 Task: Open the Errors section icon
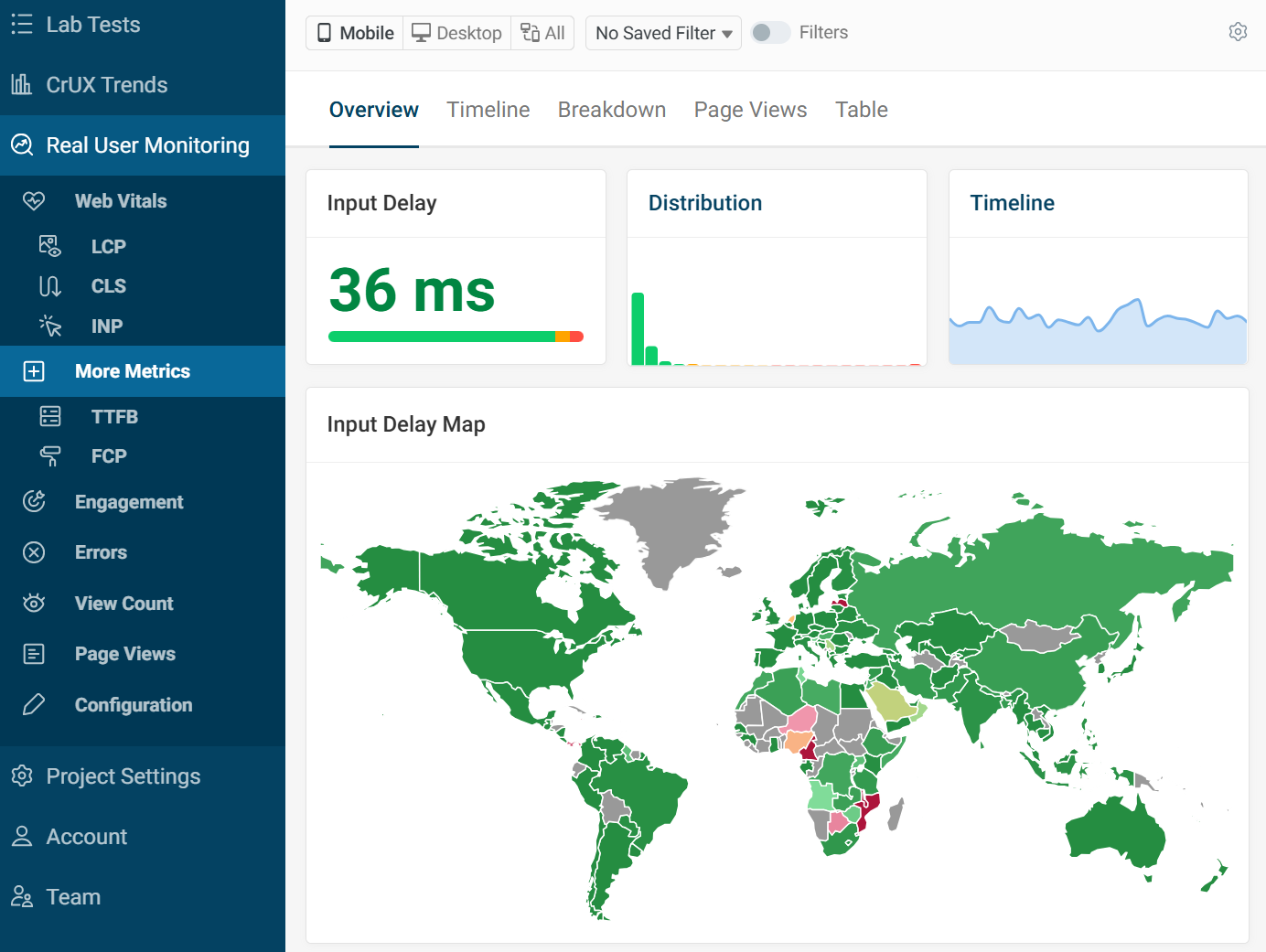(34, 551)
